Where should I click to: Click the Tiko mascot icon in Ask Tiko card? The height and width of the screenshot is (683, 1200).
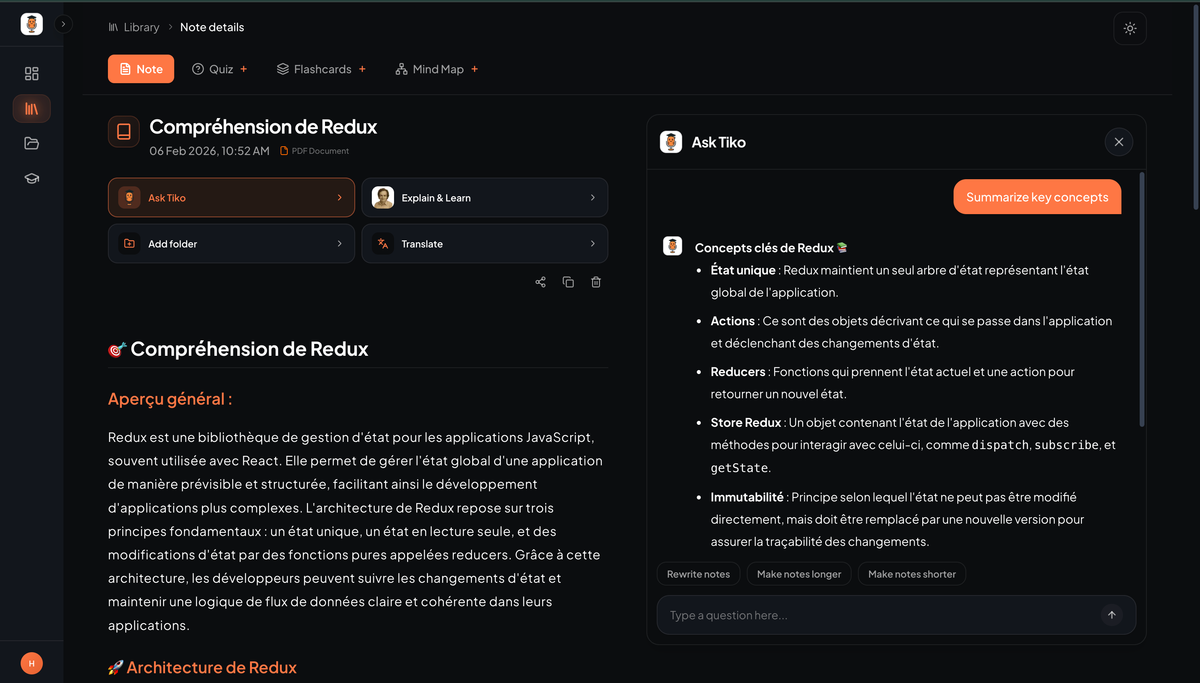click(x=129, y=198)
